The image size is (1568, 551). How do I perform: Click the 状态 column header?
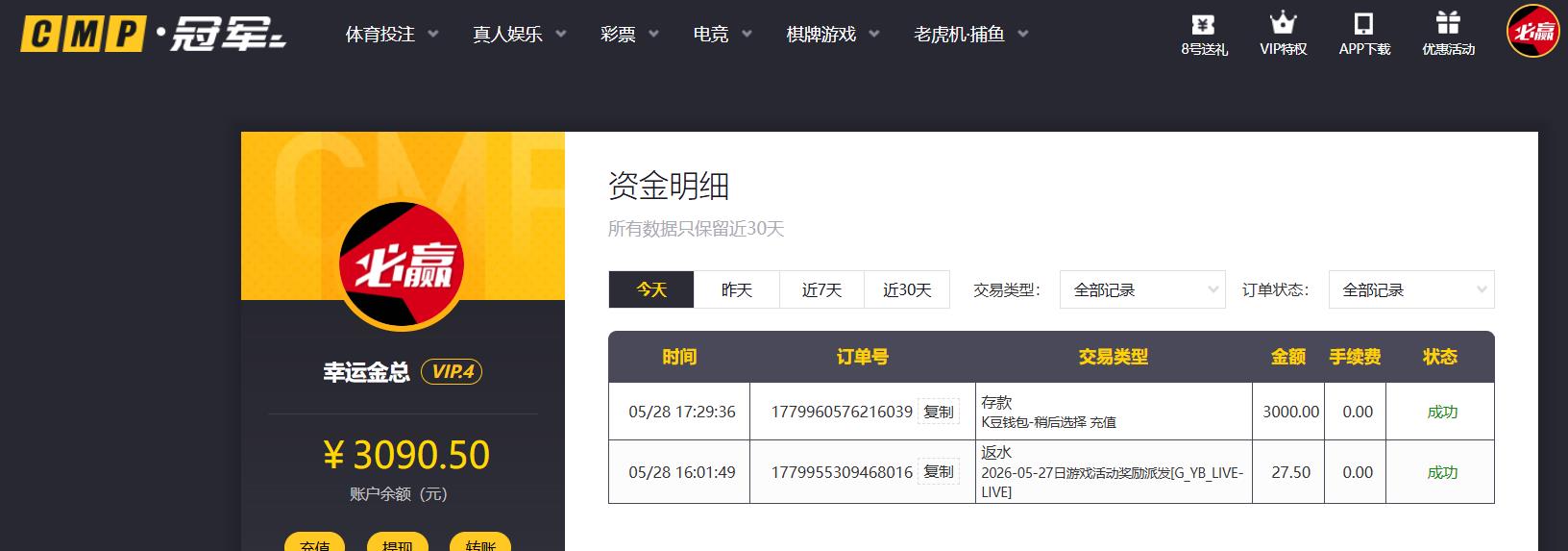pos(1440,357)
